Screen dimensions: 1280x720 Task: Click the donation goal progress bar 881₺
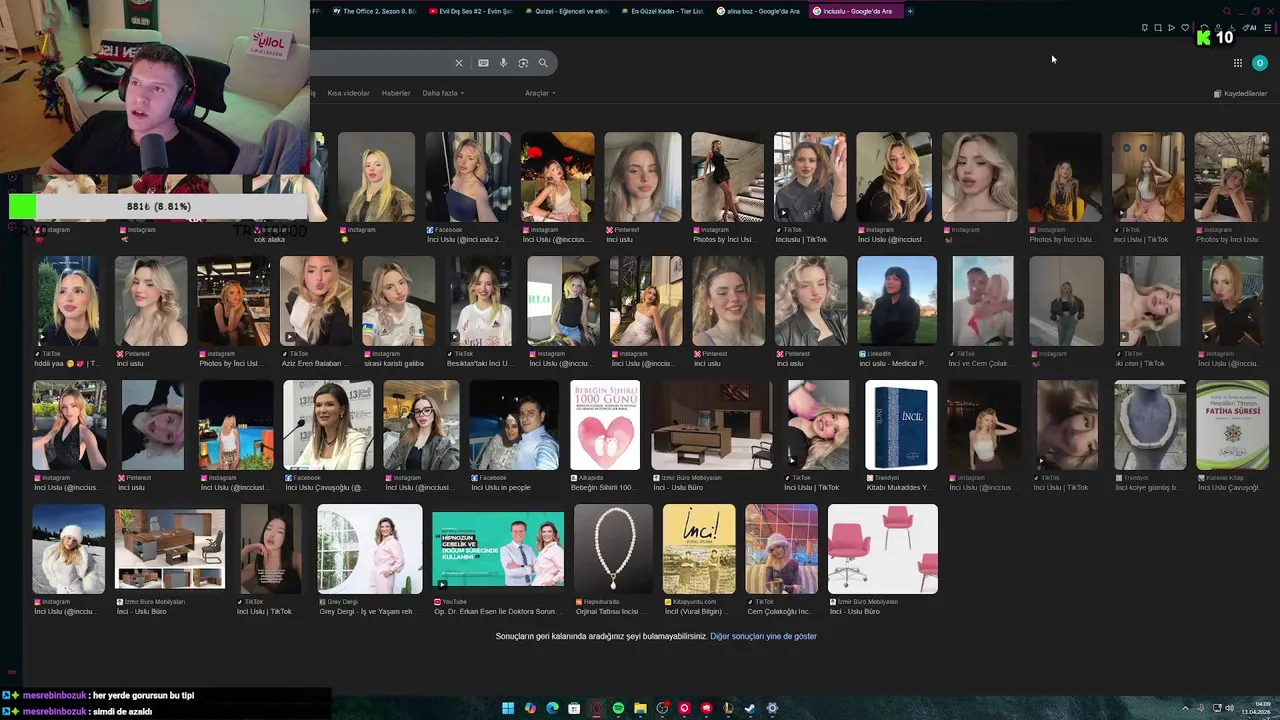point(159,207)
